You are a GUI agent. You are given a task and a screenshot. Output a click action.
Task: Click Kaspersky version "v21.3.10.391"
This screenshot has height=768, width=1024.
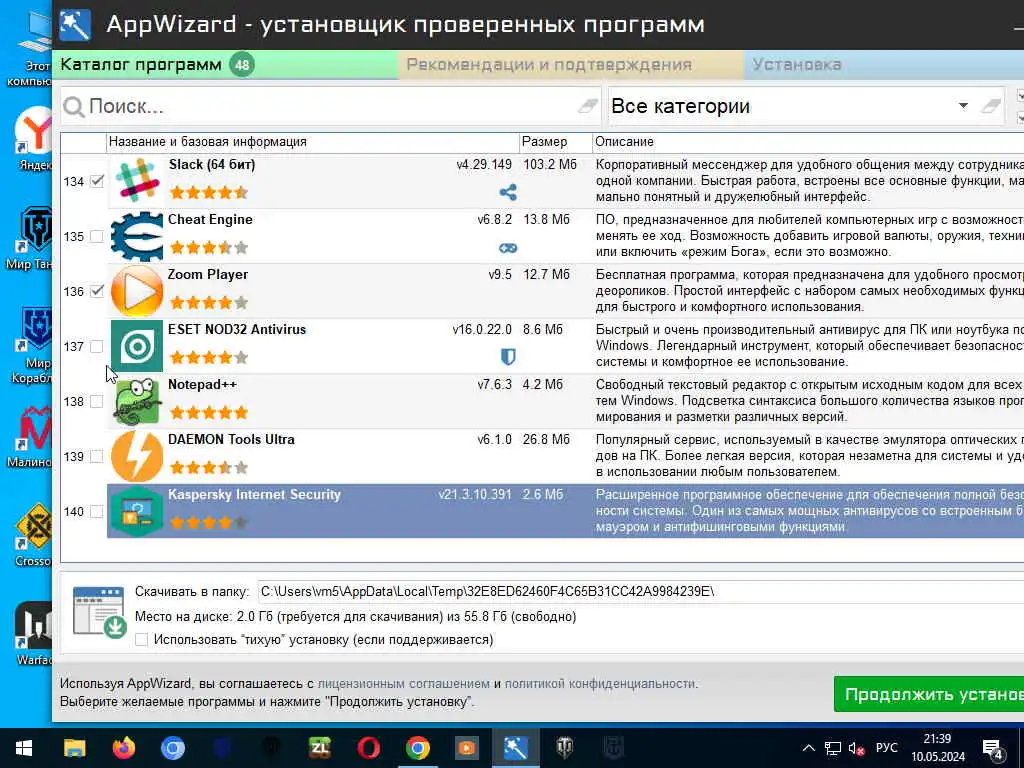pos(475,494)
